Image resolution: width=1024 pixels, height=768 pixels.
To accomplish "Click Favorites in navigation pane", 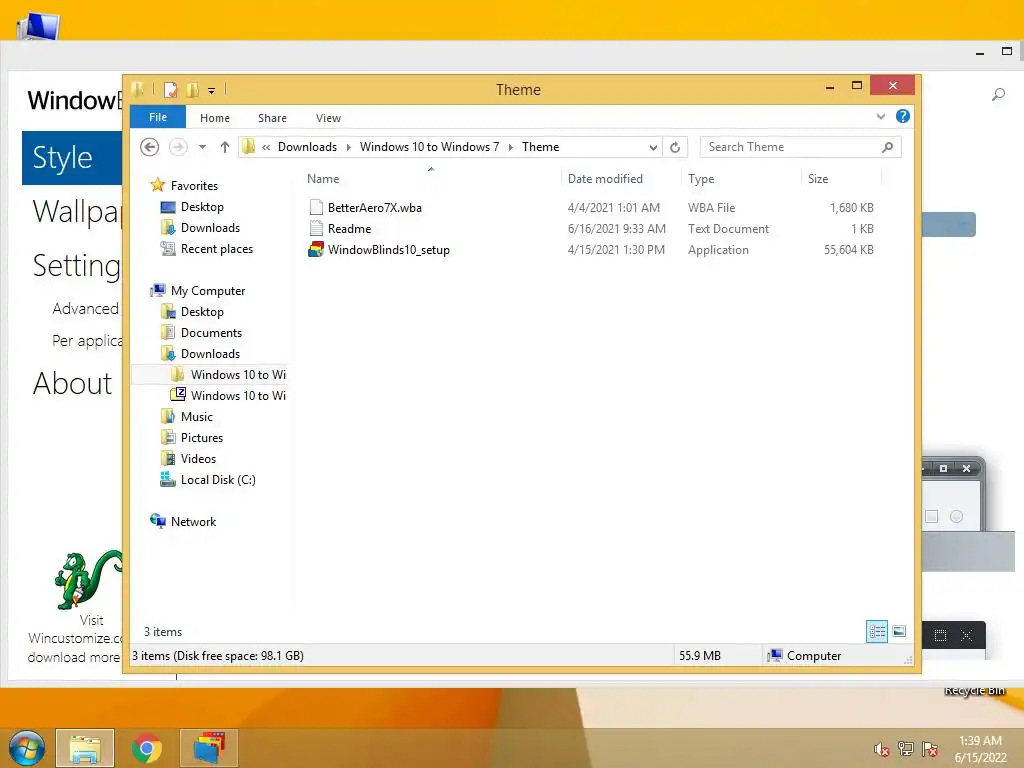I will coord(194,185).
